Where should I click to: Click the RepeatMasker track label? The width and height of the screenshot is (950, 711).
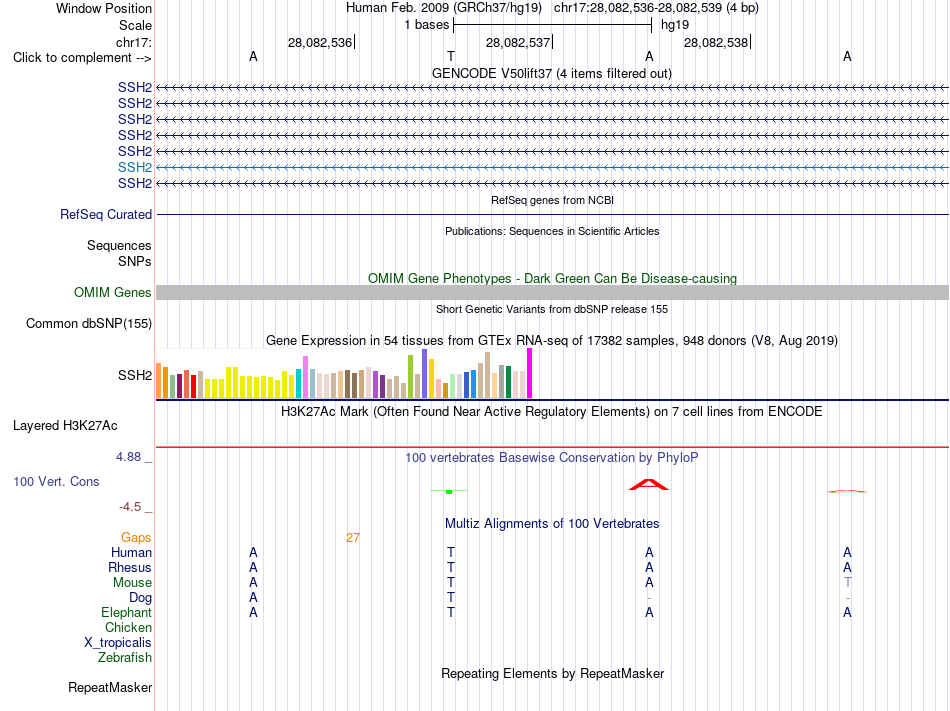pyautogui.click(x=110, y=688)
